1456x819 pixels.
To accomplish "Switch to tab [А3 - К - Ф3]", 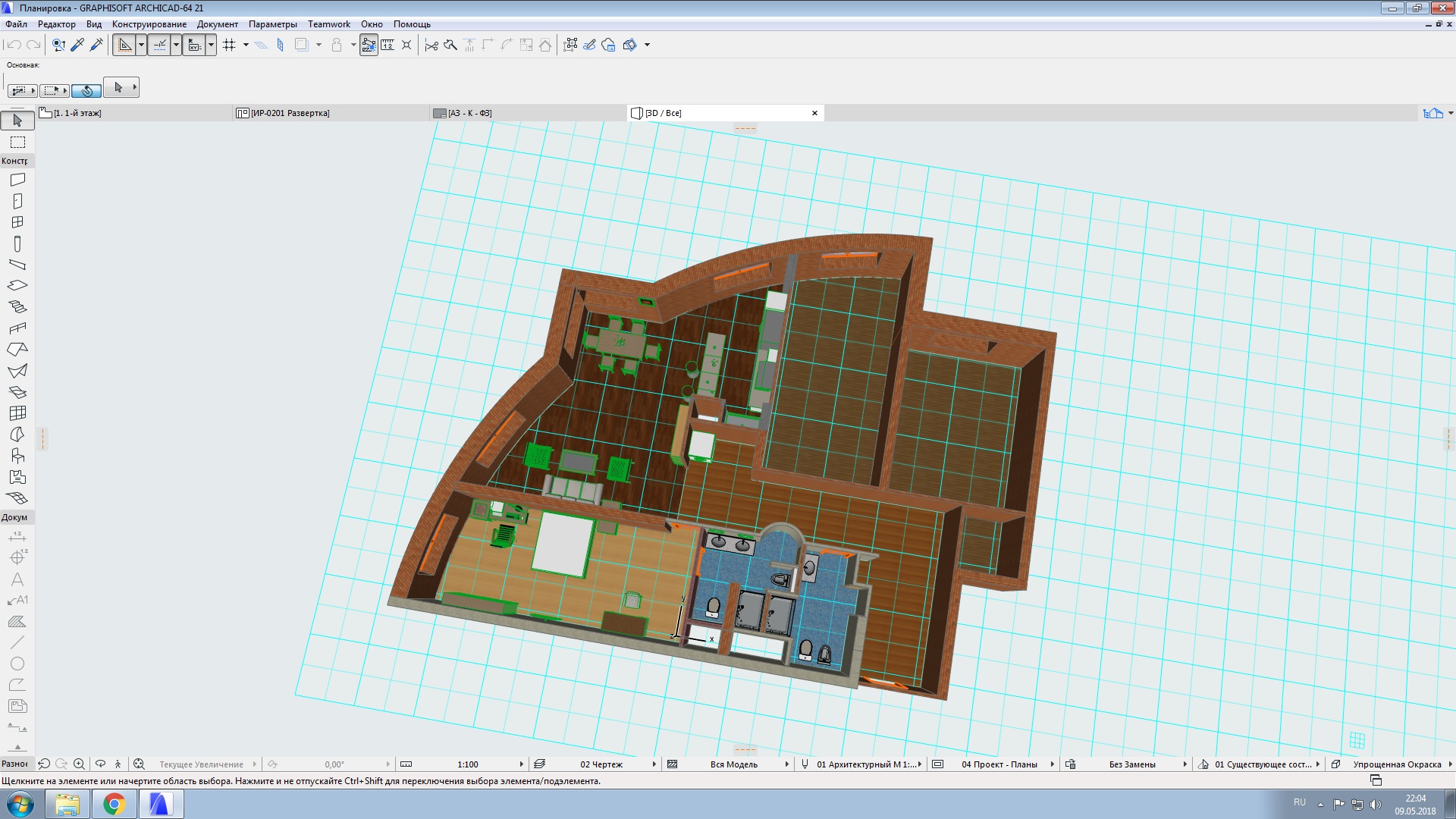I will (471, 112).
